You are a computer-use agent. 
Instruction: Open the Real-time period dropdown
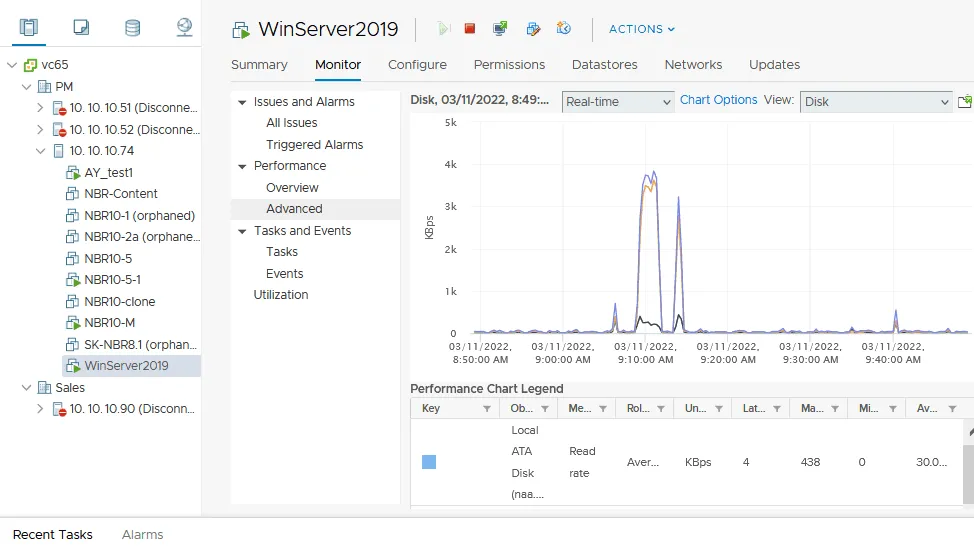coord(618,102)
